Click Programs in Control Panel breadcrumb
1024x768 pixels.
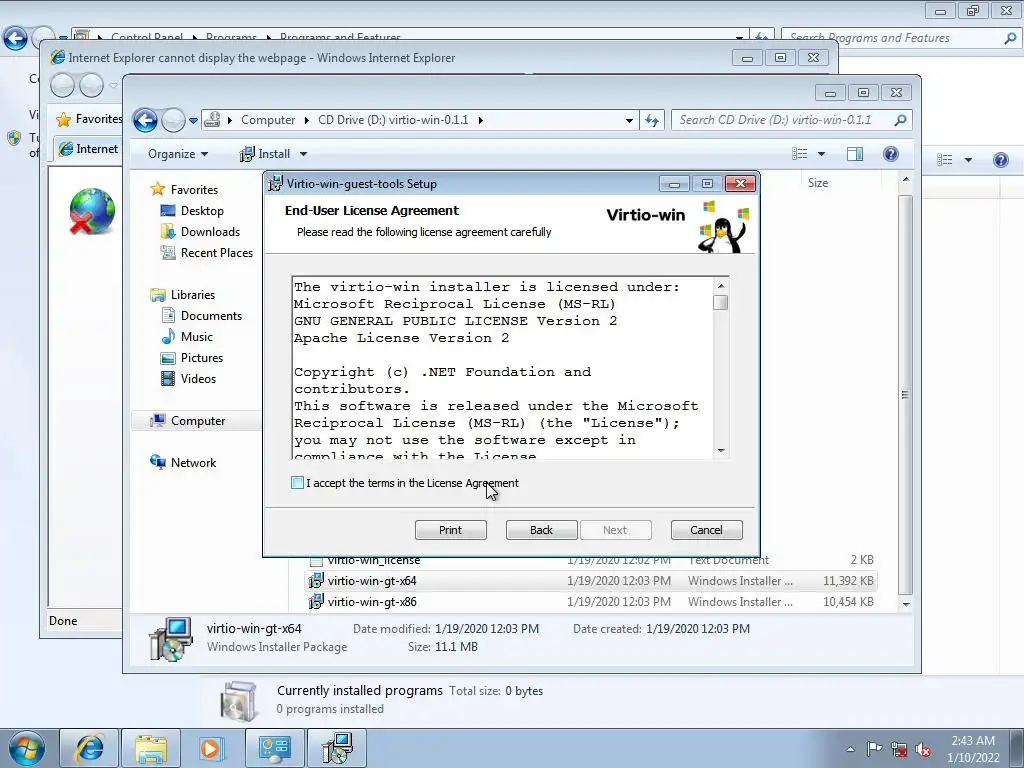[x=231, y=37]
